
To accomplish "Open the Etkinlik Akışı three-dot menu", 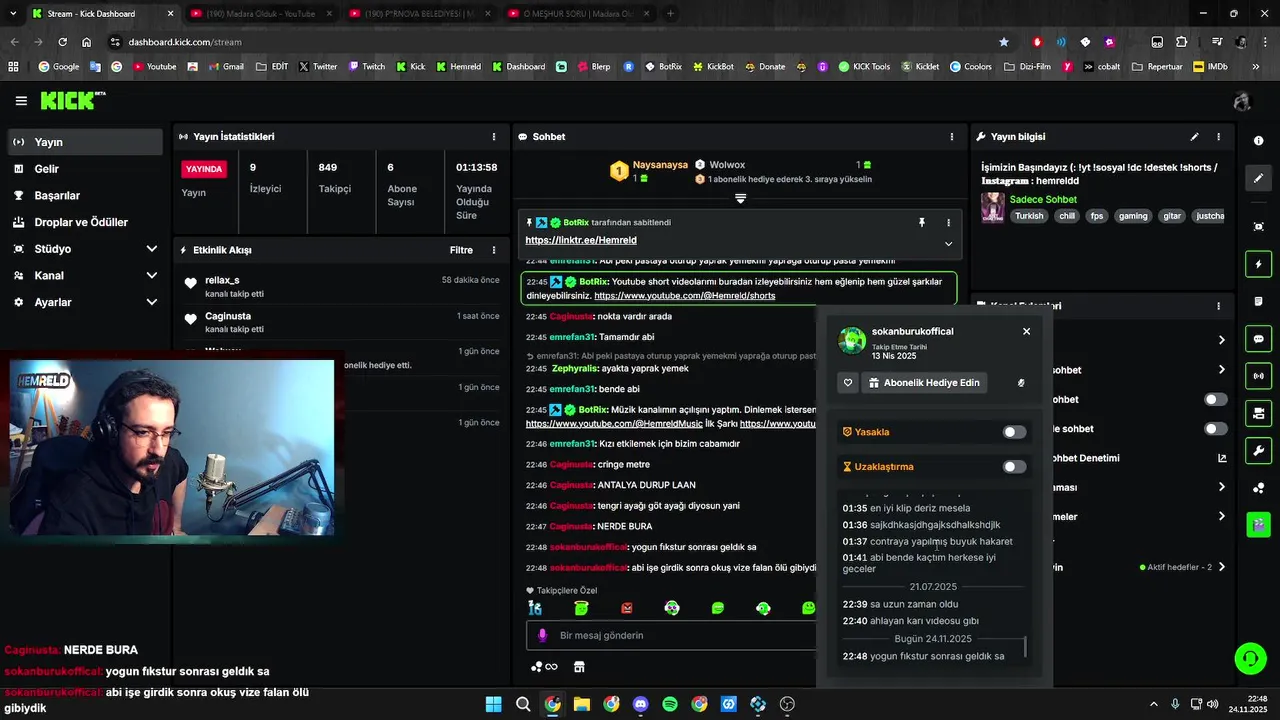I will point(493,250).
